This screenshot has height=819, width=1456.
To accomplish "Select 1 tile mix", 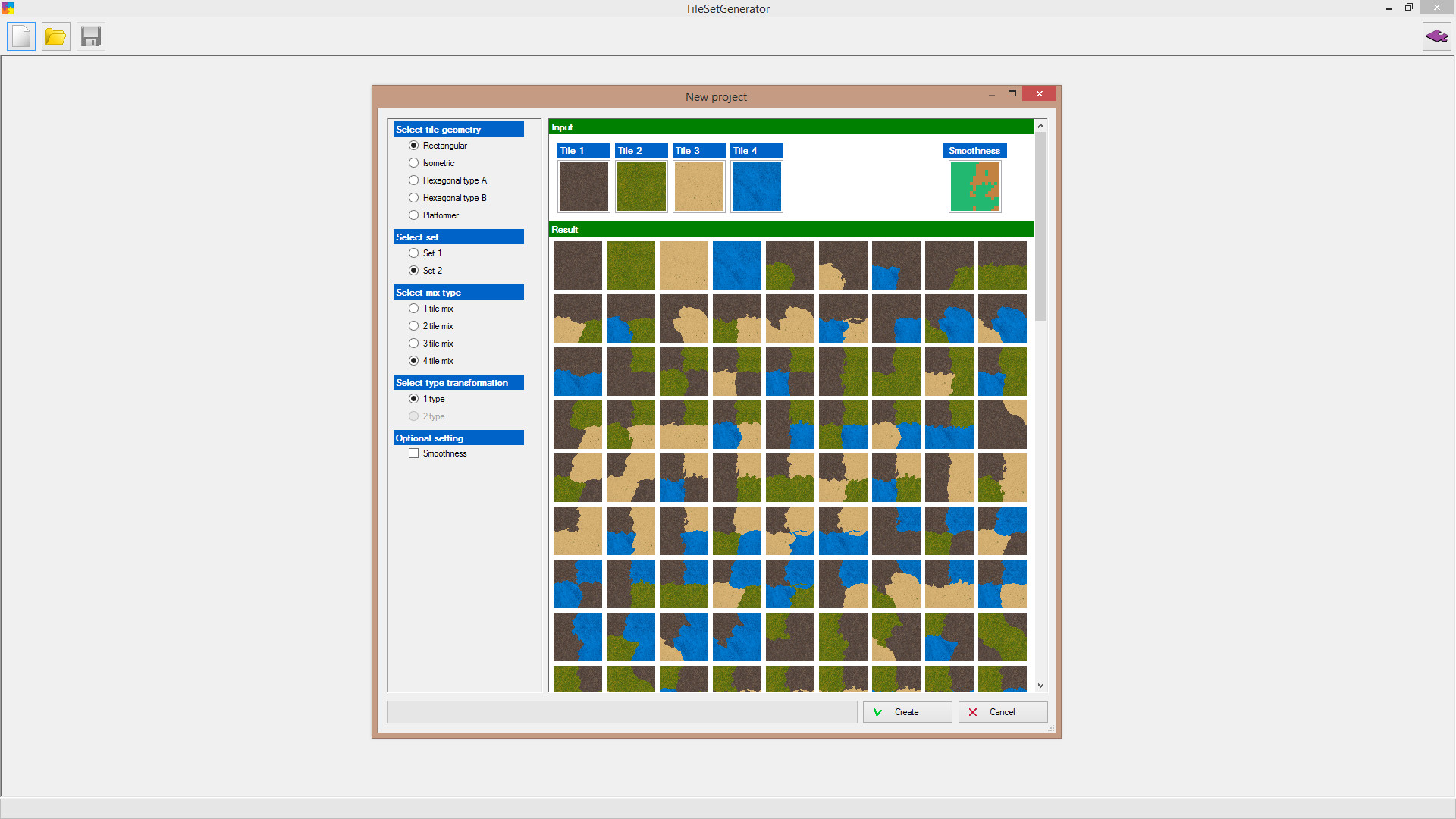I will (x=414, y=308).
